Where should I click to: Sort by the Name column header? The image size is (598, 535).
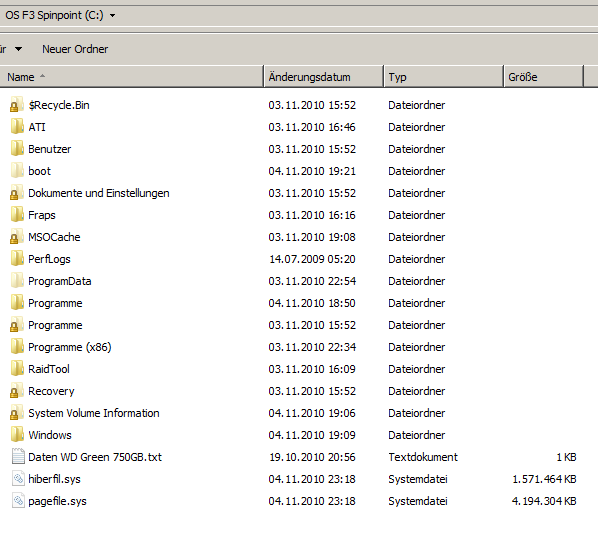click(x=132, y=77)
